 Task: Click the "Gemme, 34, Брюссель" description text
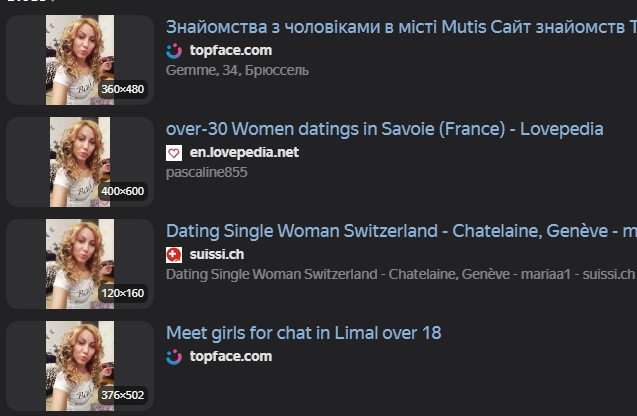click(x=237, y=70)
